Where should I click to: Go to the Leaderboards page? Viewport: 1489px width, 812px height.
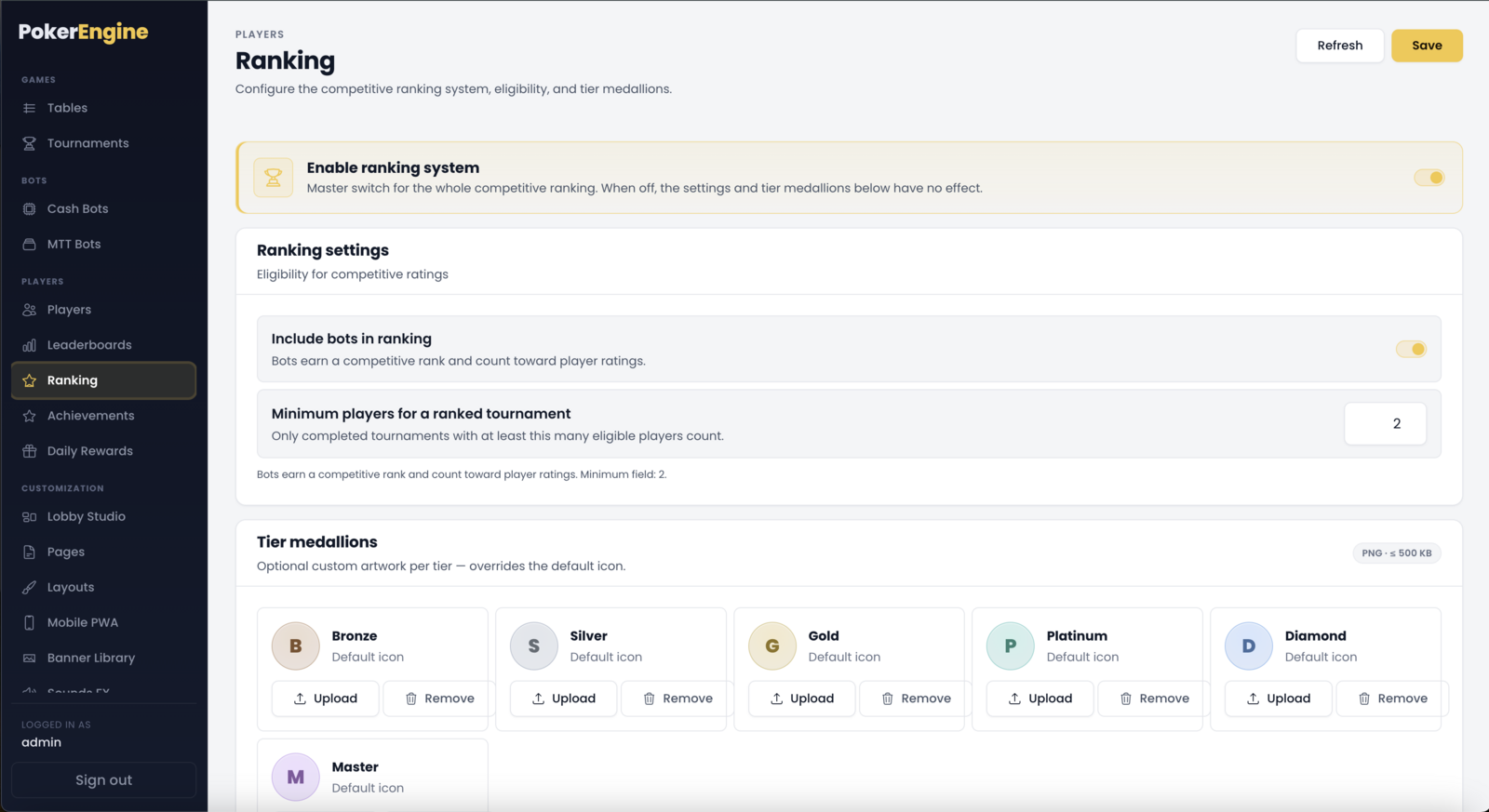[x=103, y=345]
